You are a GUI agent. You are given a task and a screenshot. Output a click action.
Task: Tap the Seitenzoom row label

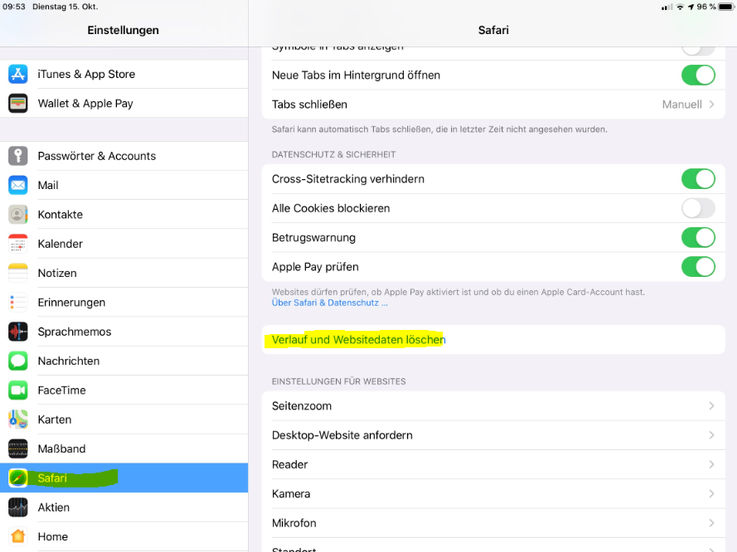coord(302,406)
